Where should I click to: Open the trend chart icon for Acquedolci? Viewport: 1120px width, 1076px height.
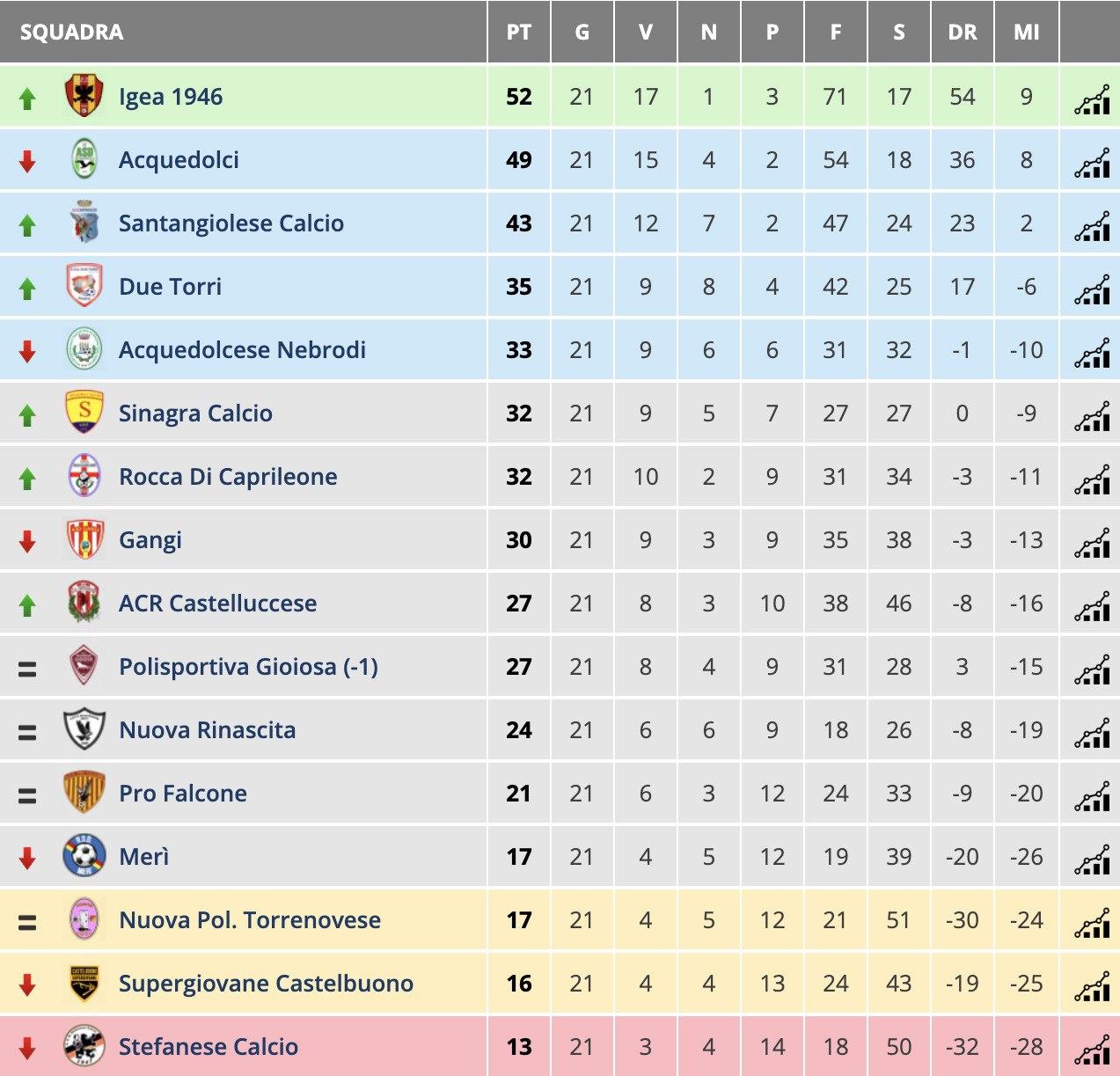1092,164
